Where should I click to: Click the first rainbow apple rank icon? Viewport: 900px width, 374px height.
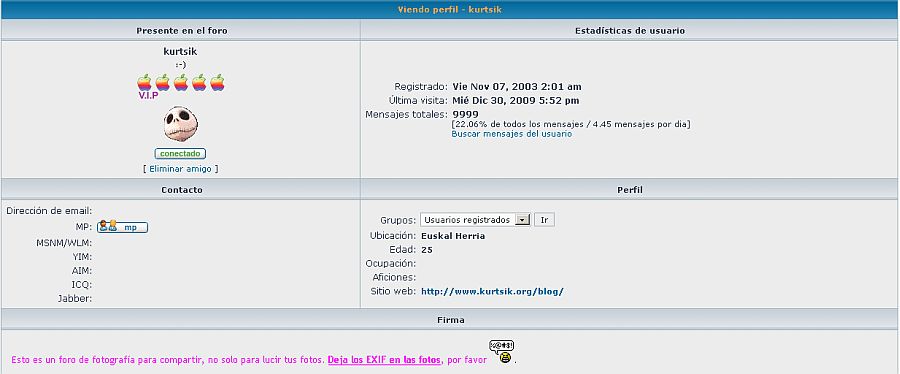click(144, 83)
